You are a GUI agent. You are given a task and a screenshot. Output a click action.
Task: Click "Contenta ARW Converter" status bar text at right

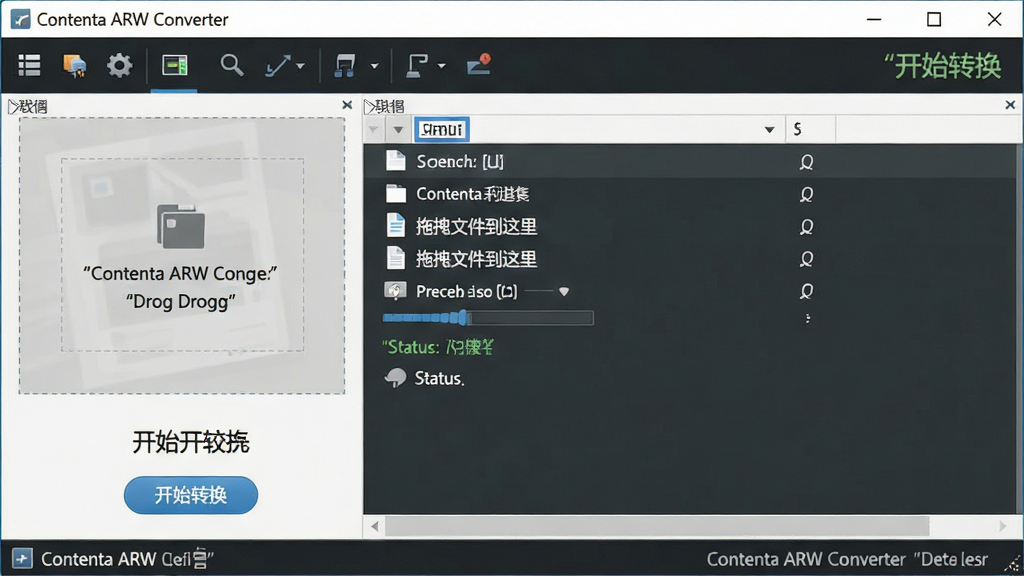pos(806,560)
